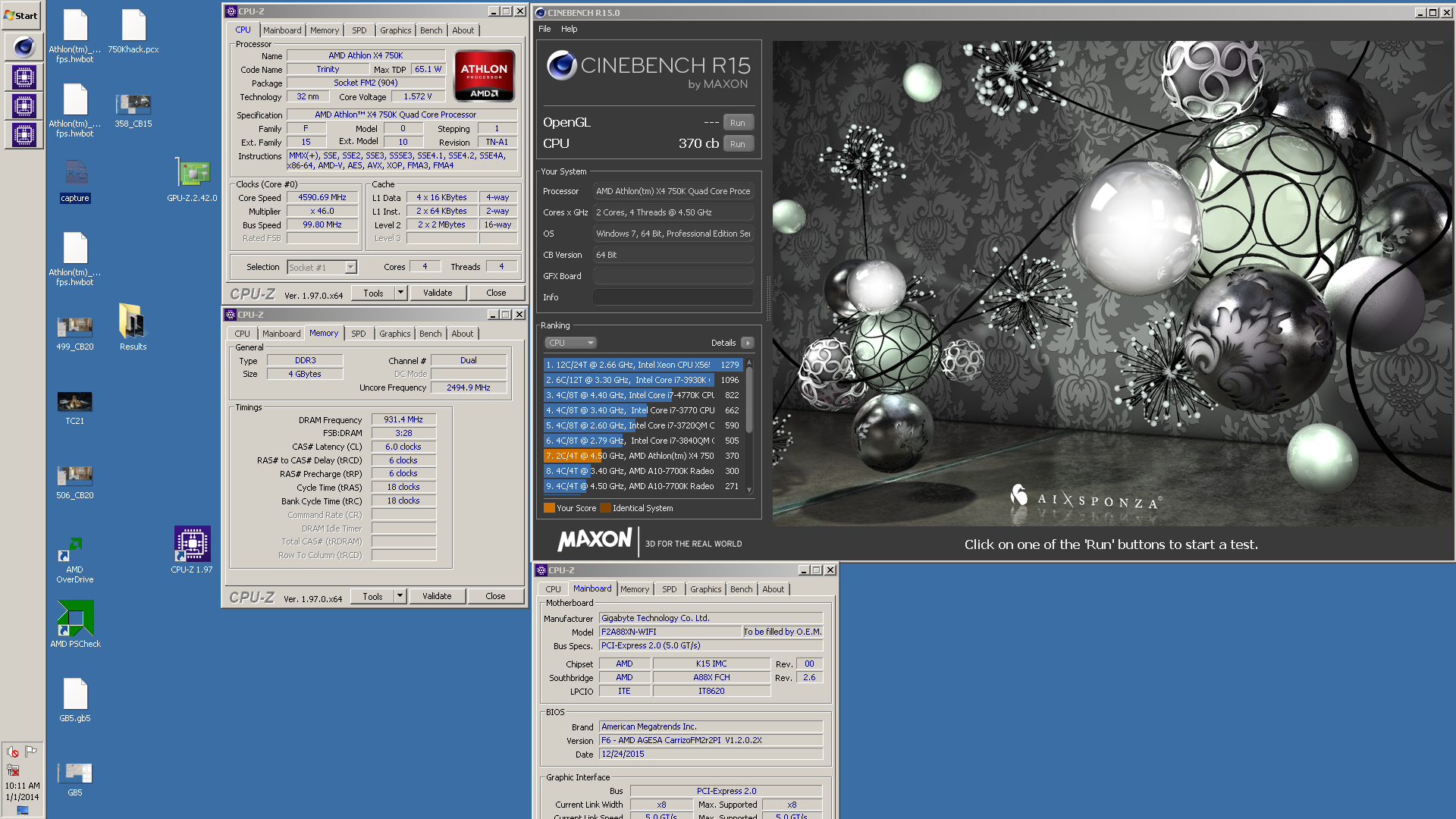Screen dimensions: 1456x819
Task: Open Graphics tab in memory CPU-Z window
Action: pos(395,334)
